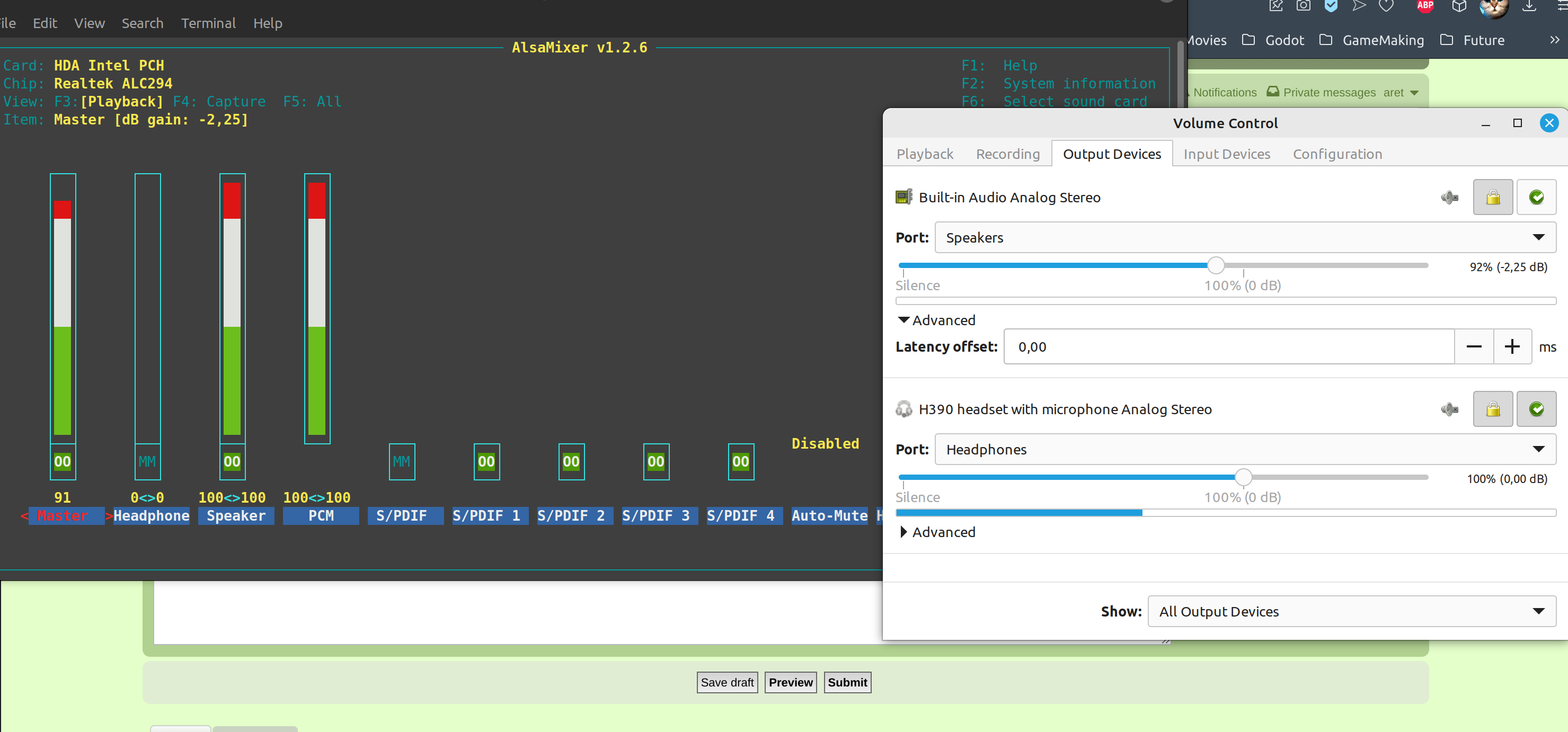The width and height of the screenshot is (1568, 732).
Task: Open the browser pinboard icon
Action: click(x=1276, y=6)
